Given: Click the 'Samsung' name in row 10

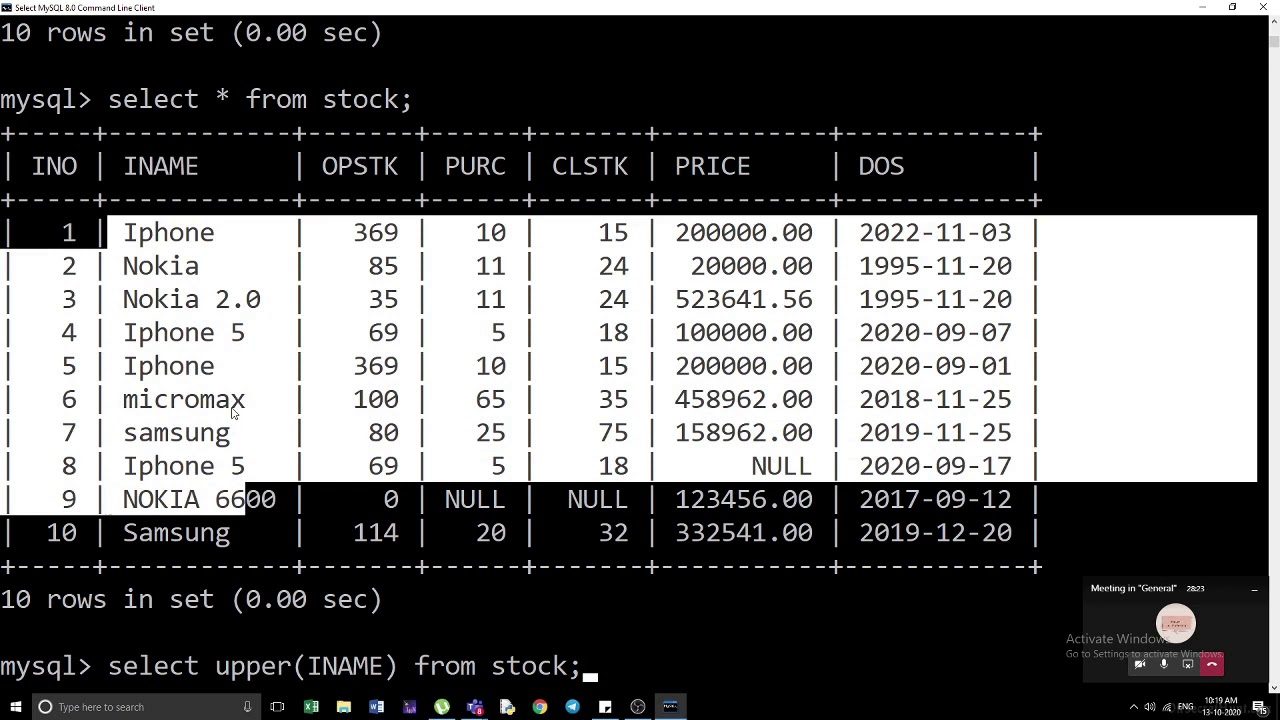Looking at the screenshot, I should tap(176, 533).
